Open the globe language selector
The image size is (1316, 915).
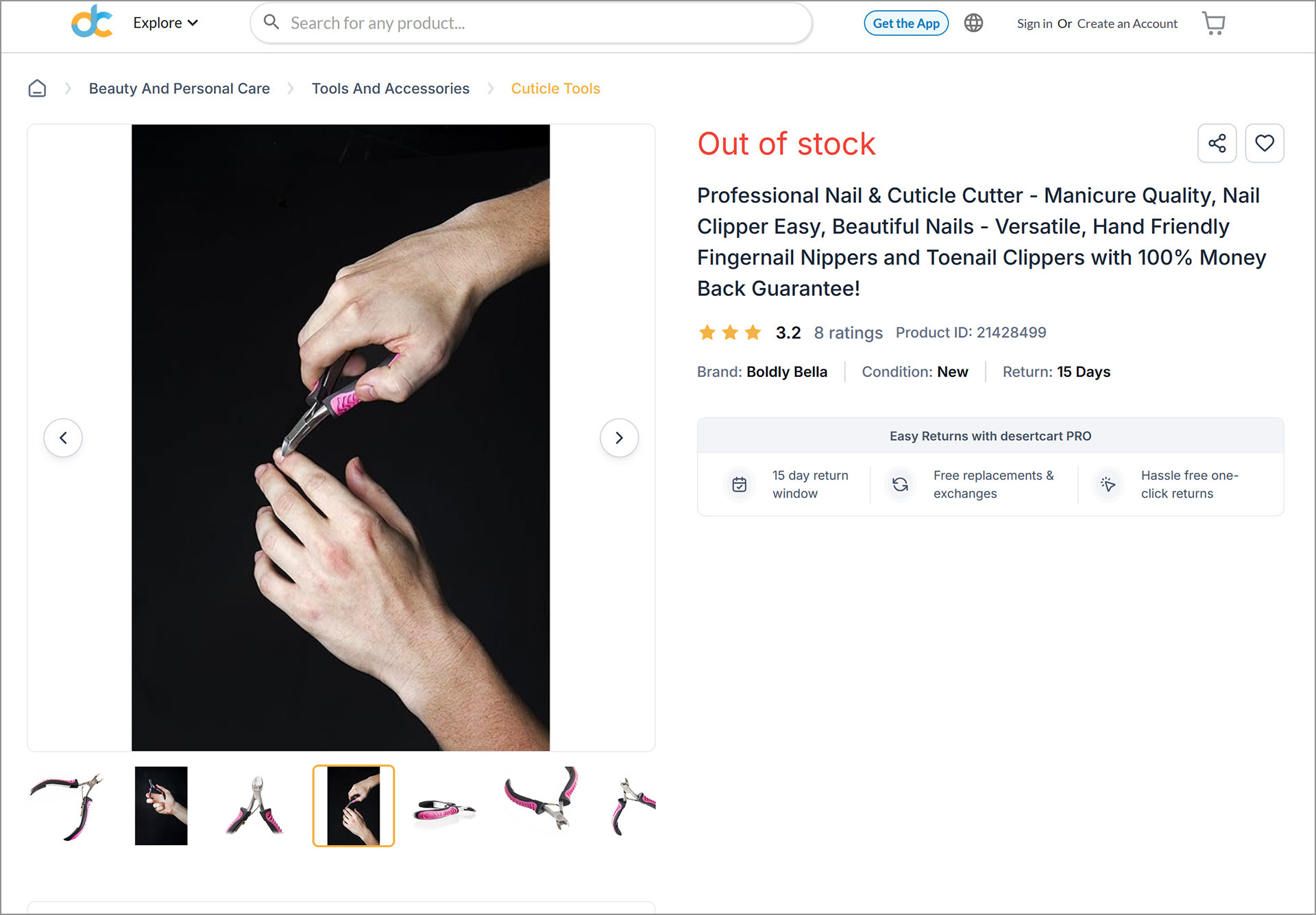click(x=973, y=23)
